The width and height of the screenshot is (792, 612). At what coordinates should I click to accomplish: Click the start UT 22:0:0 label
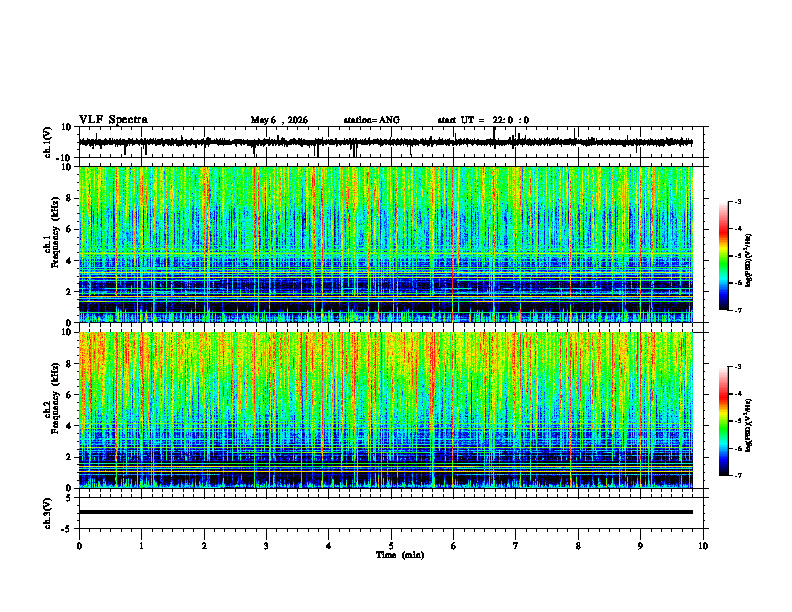point(483,120)
